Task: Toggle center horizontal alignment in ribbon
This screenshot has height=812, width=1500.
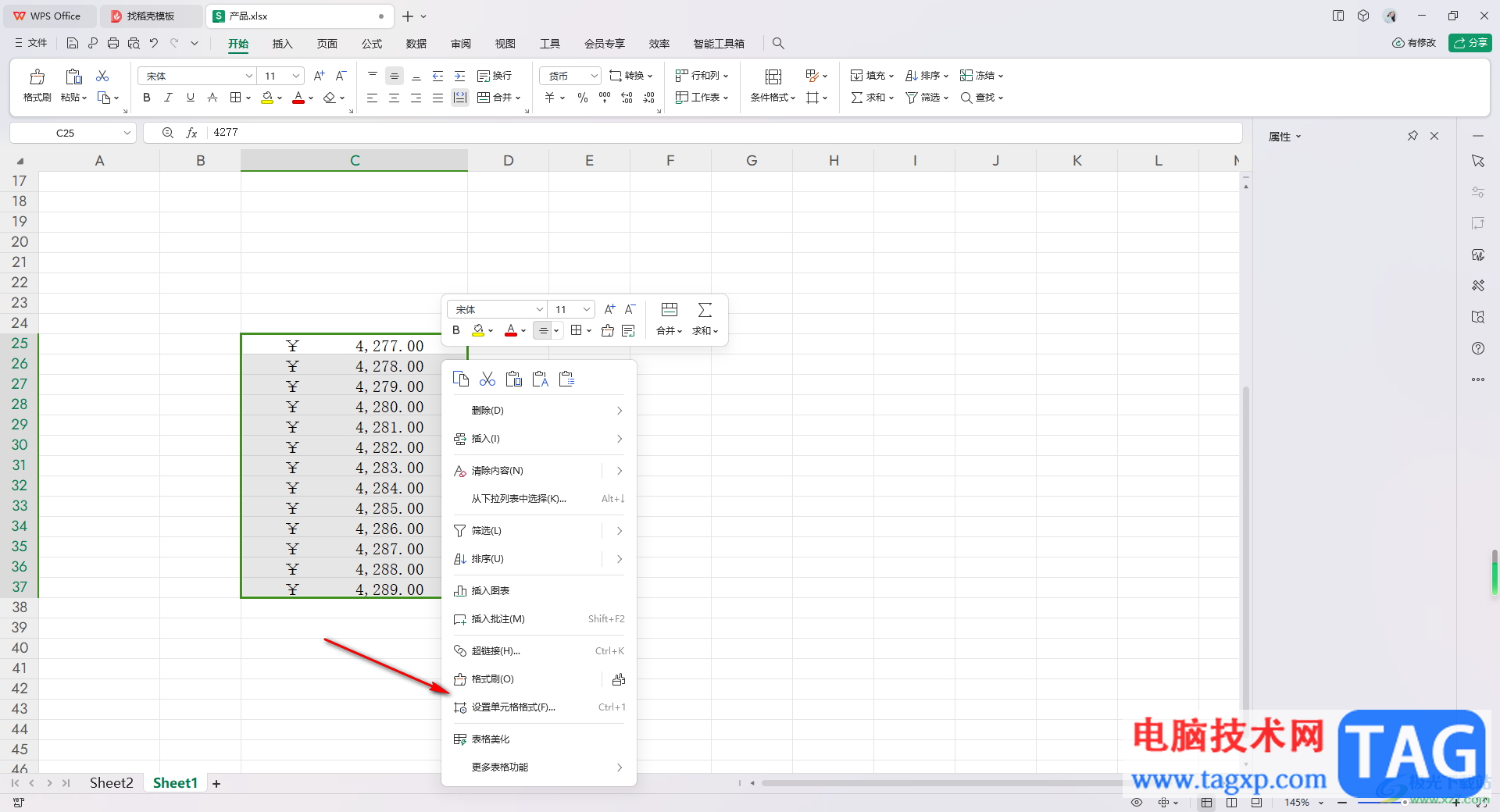Action: (394, 98)
